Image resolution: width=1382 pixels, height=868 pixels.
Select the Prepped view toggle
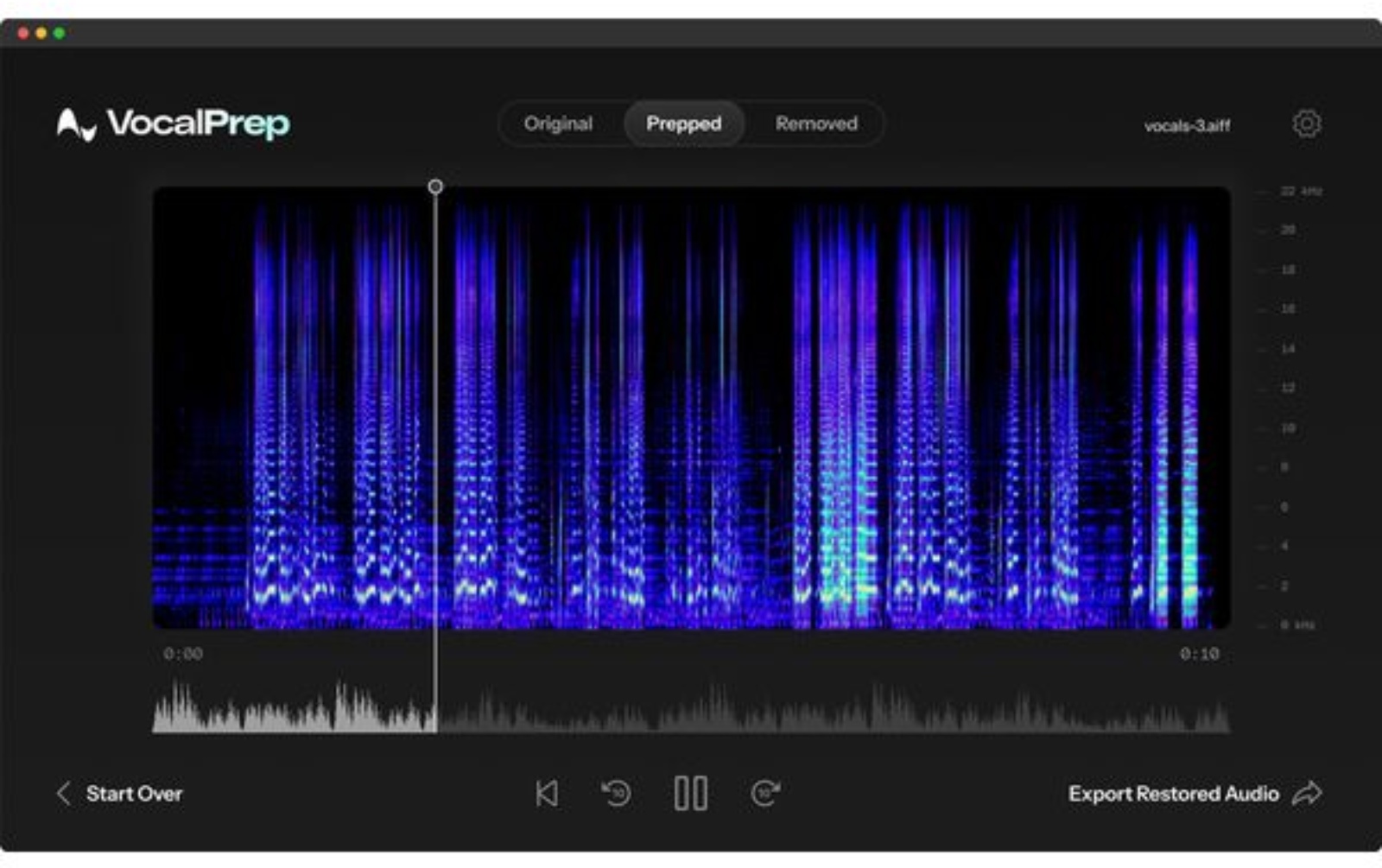[683, 124]
